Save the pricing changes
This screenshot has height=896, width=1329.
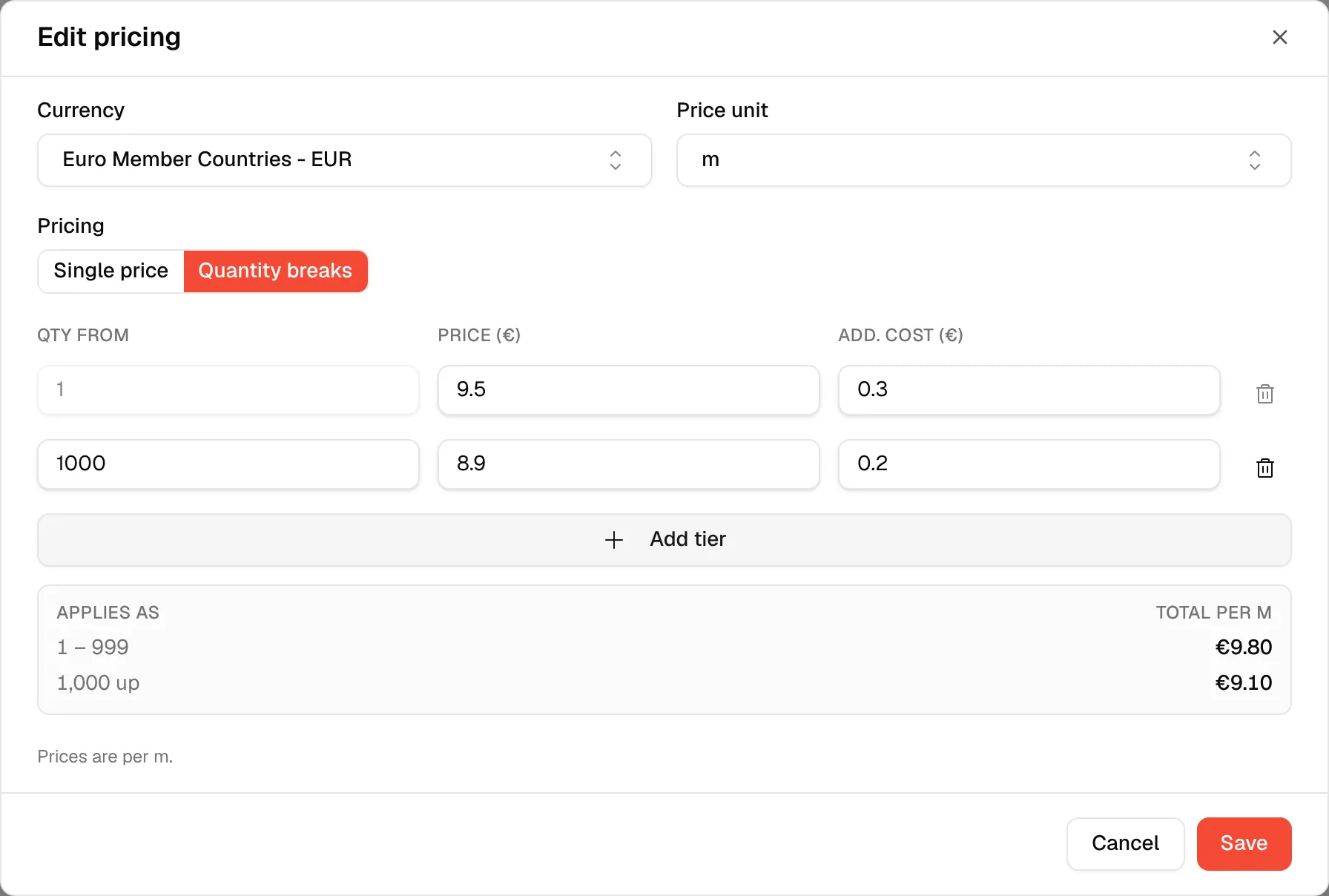click(1244, 843)
